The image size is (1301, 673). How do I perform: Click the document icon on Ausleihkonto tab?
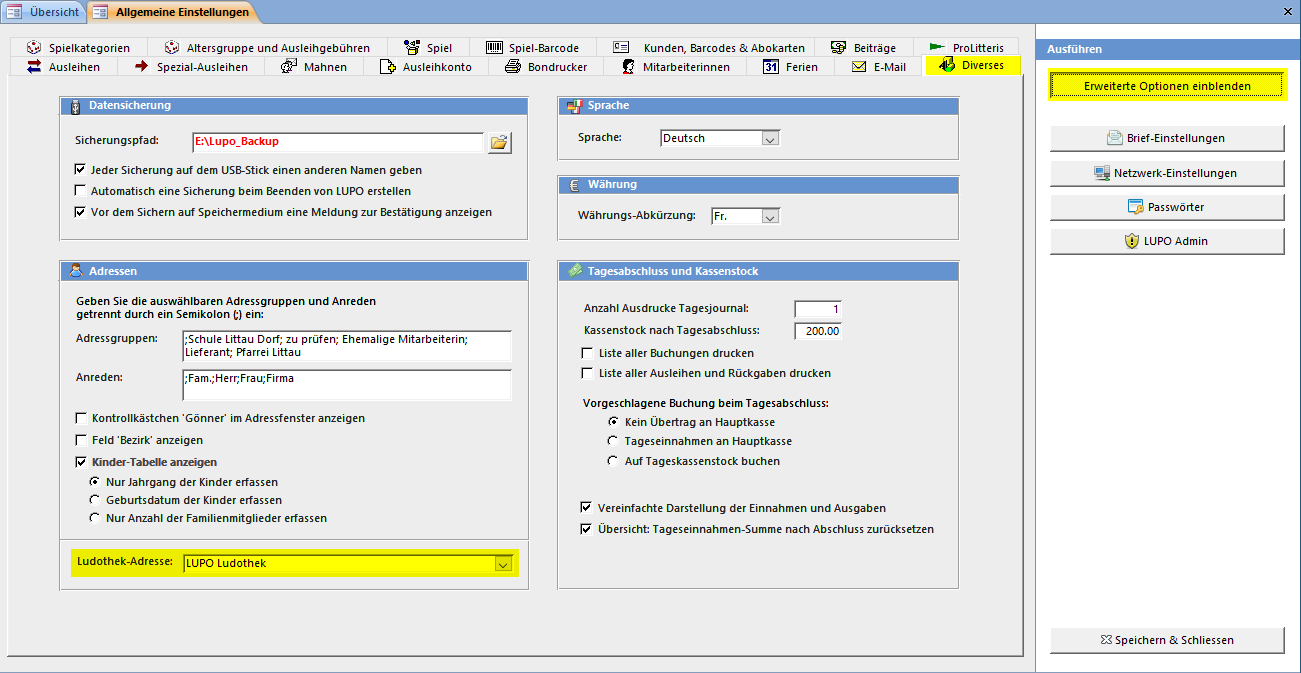click(x=387, y=67)
